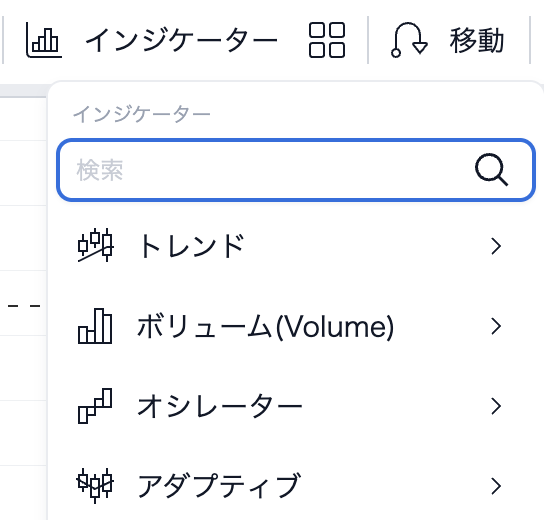Click the オシレーター stair-step icon

click(95, 406)
